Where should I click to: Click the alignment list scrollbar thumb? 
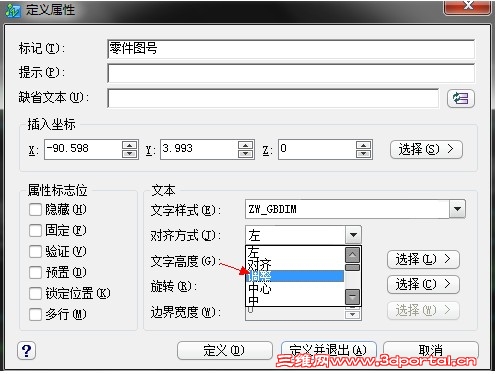click(x=352, y=267)
